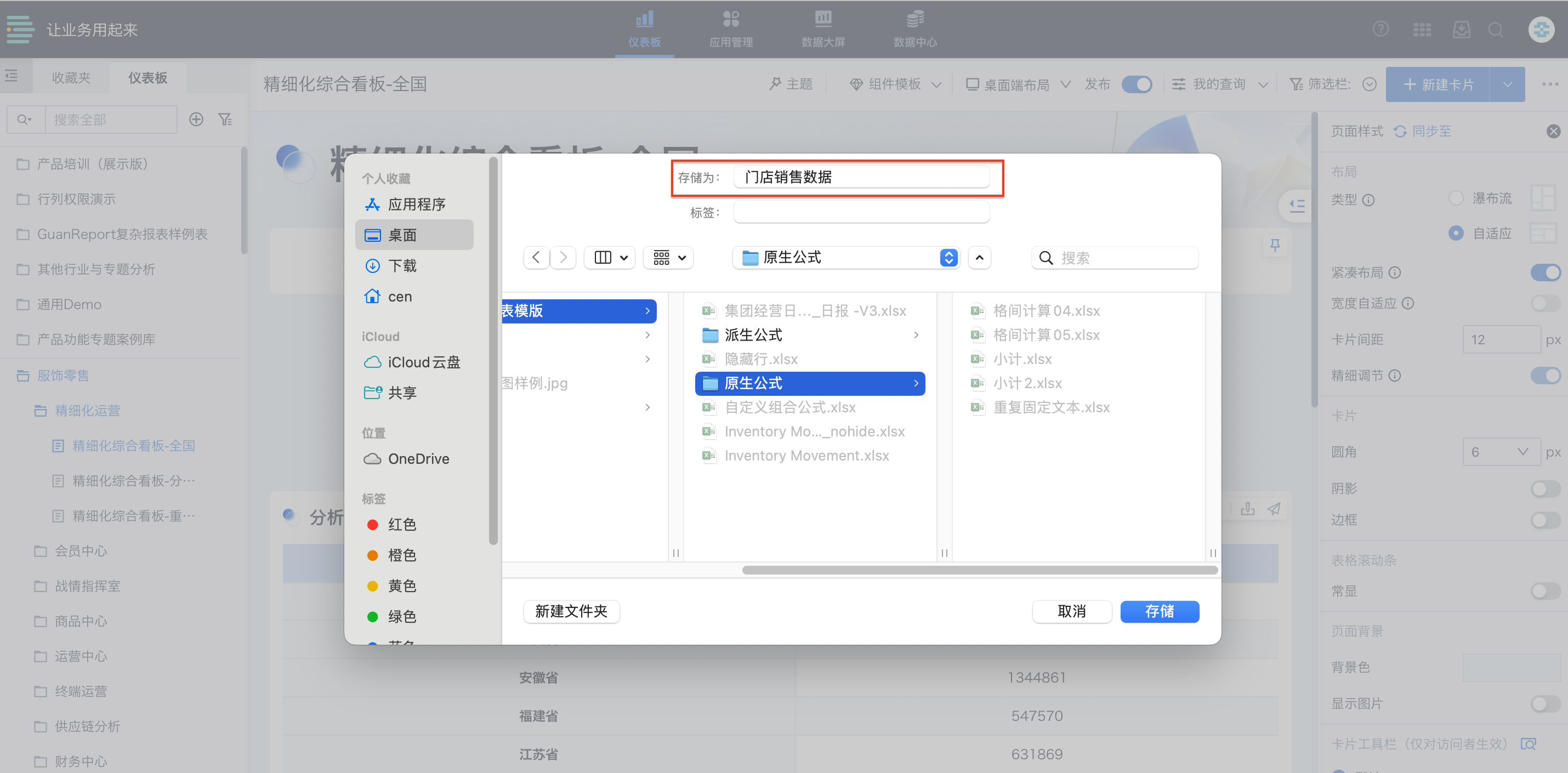The image size is (1568, 773).
Task: Toggle the 显示图片 switch
Action: click(x=1545, y=703)
